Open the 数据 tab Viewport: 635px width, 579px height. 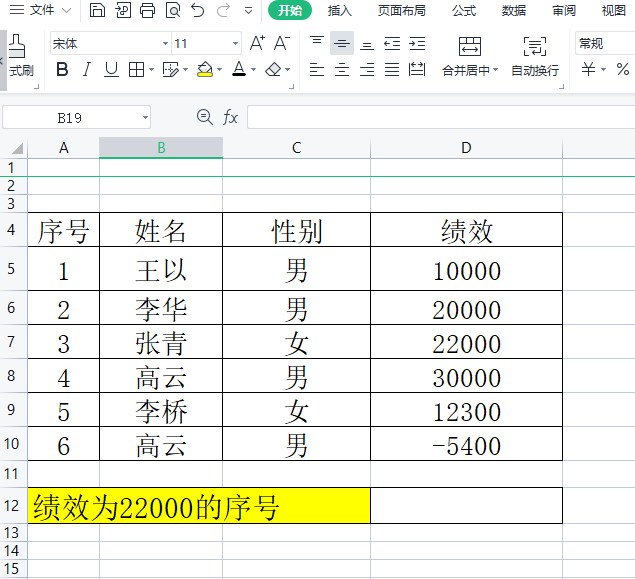click(514, 11)
